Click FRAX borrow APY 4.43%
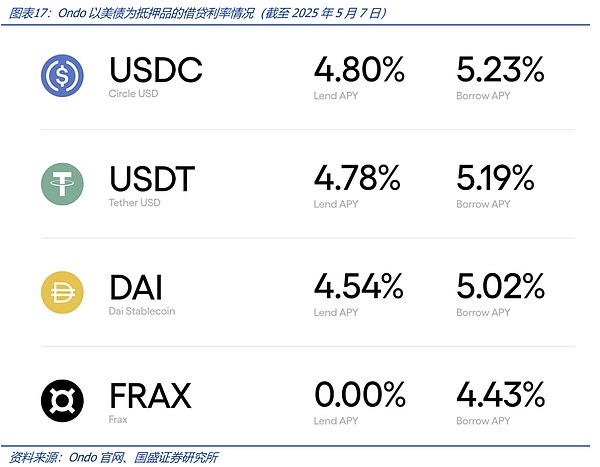Screen dimensions: 600x467 click(500, 395)
